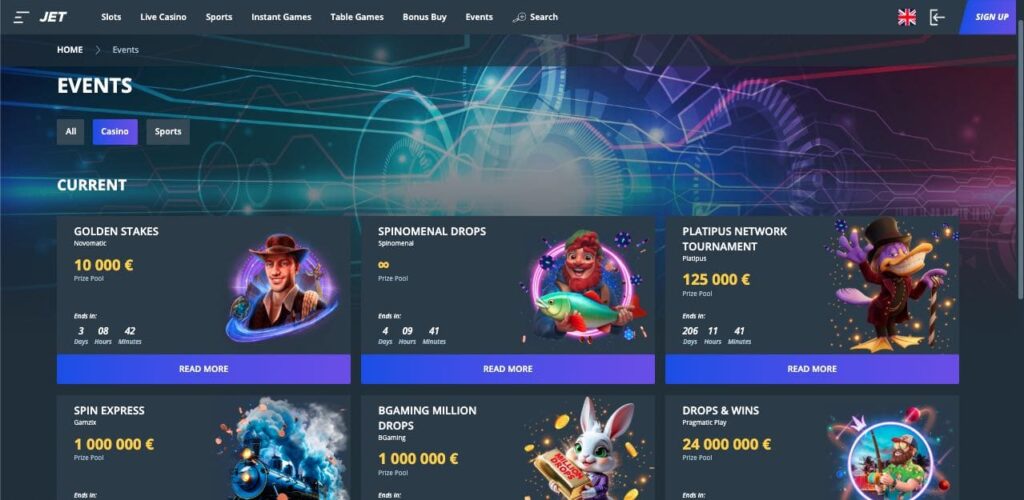Open the hamburger side menu
Viewport: 1024px width, 500px height.
pos(22,17)
